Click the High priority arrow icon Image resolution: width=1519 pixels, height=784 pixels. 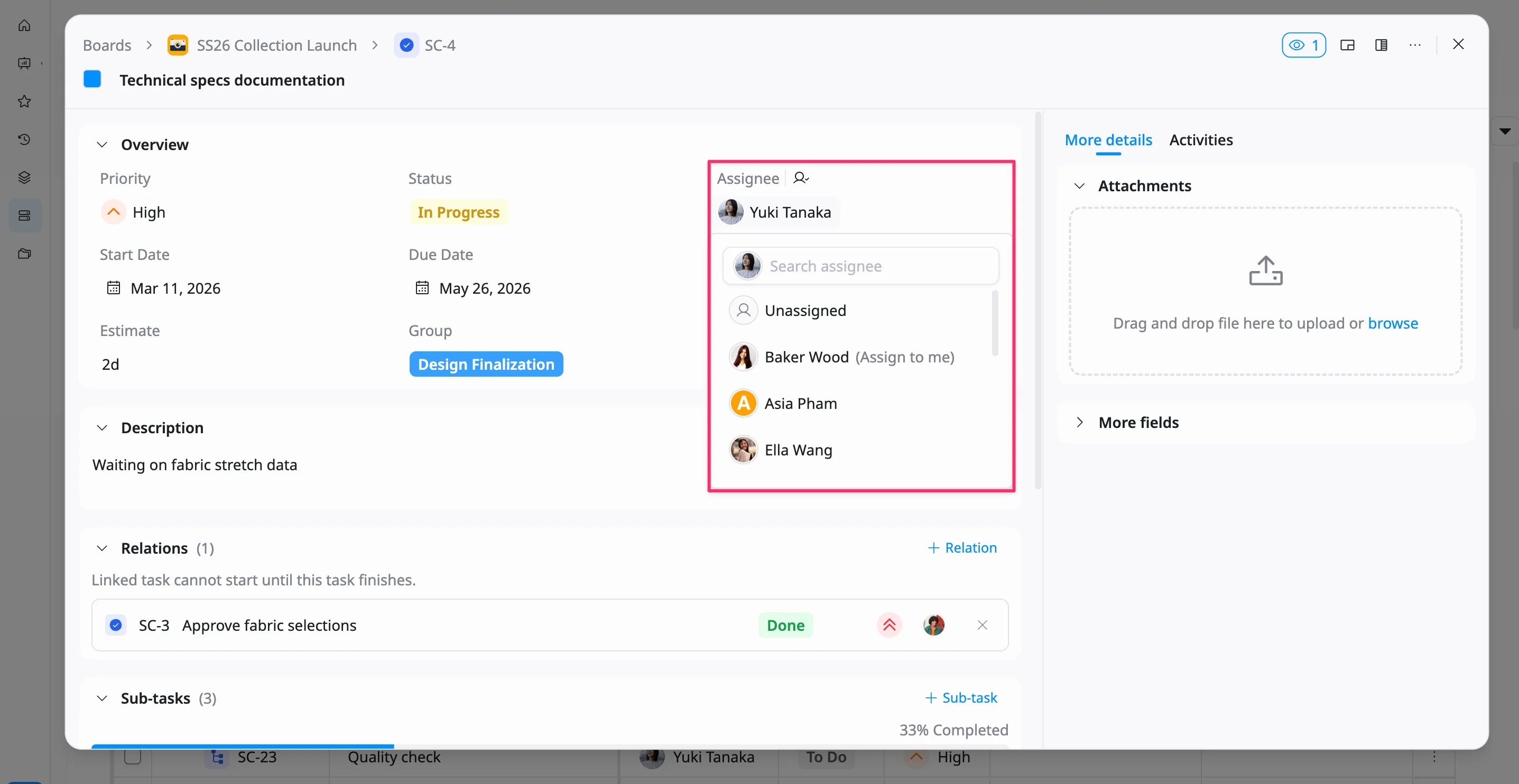[x=113, y=212]
